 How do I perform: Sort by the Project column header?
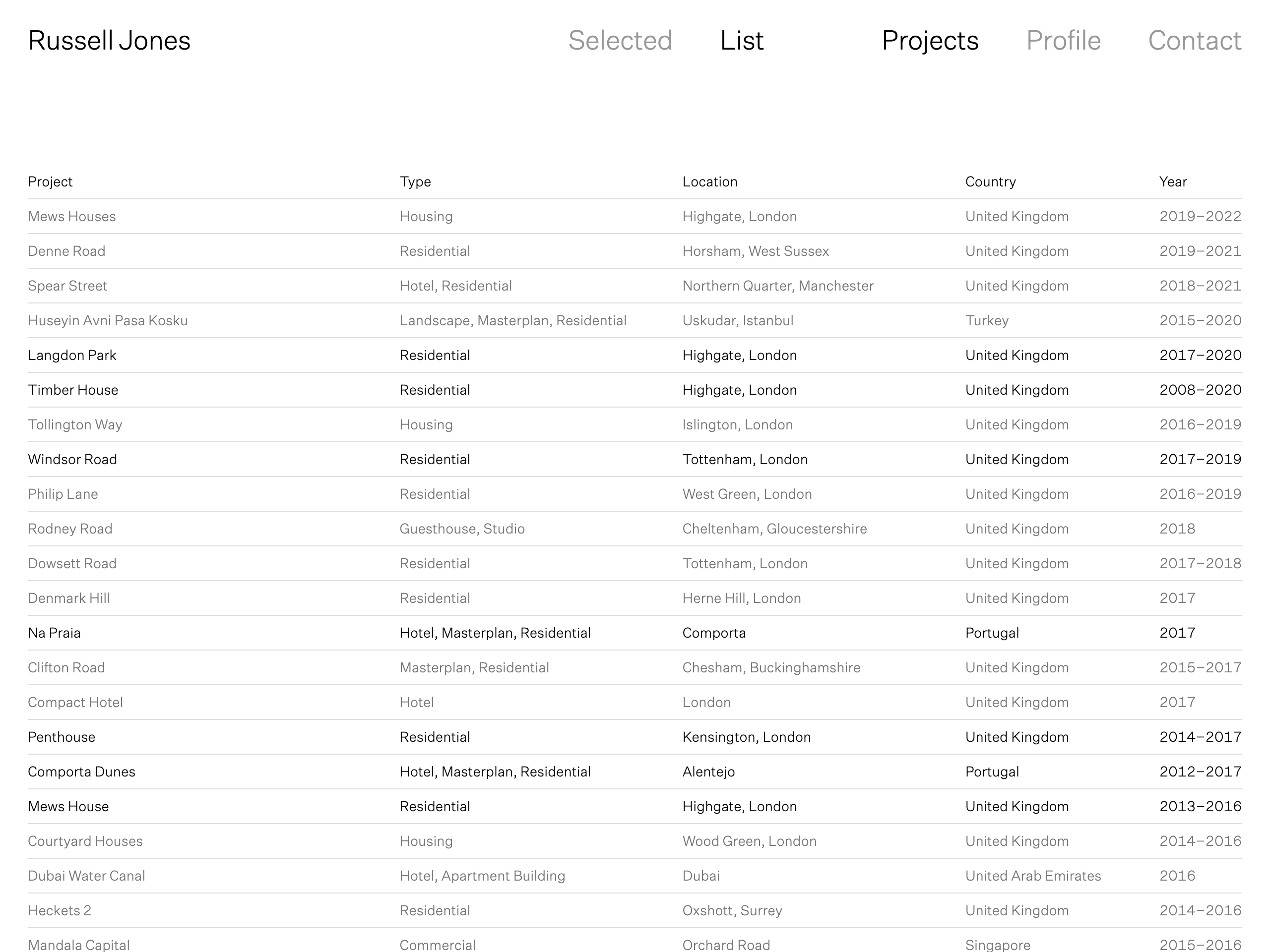(x=51, y=182)
